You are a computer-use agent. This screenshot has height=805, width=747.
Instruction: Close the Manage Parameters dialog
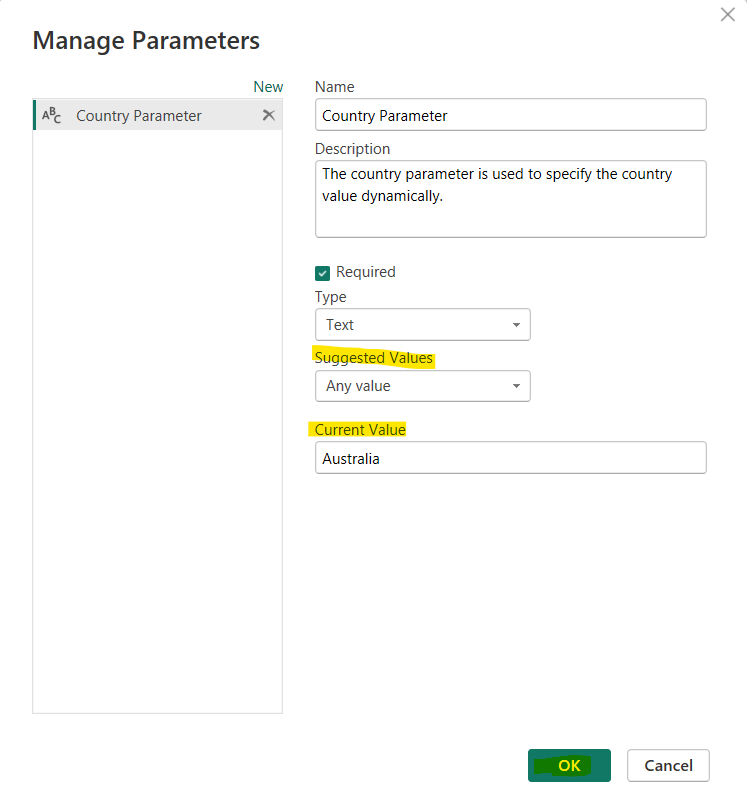(727, 14)
